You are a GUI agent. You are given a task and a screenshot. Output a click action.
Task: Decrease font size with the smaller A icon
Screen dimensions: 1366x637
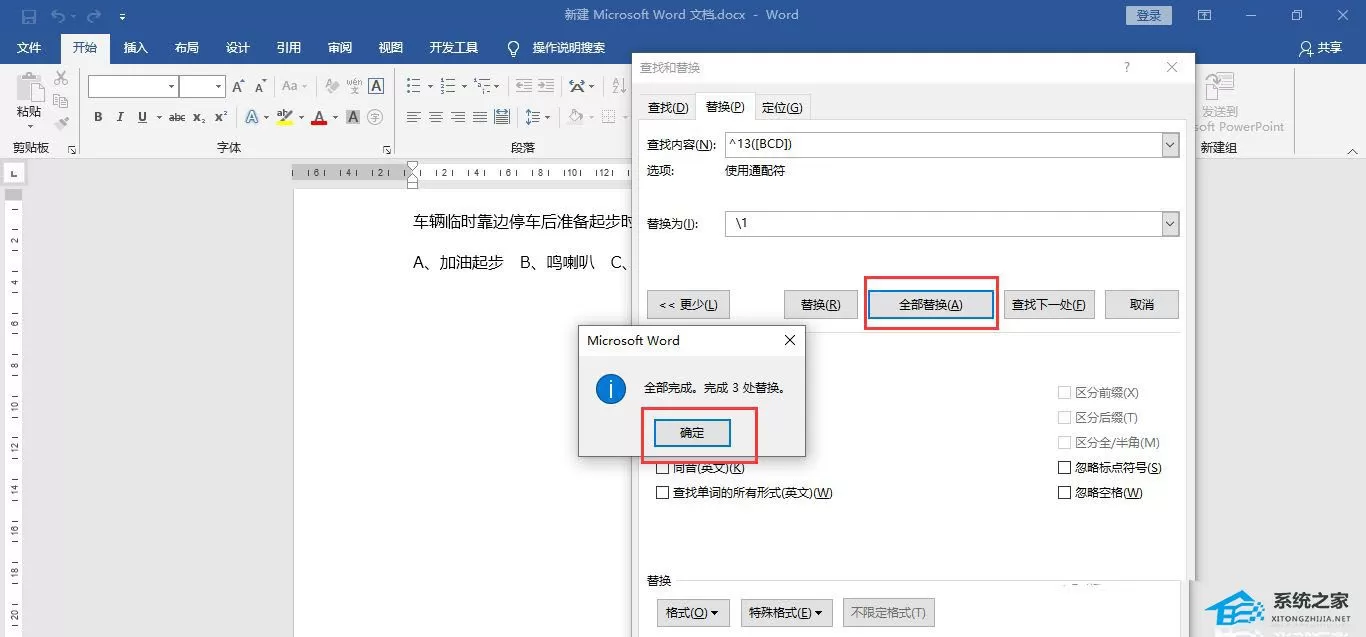tap(259, 87)
